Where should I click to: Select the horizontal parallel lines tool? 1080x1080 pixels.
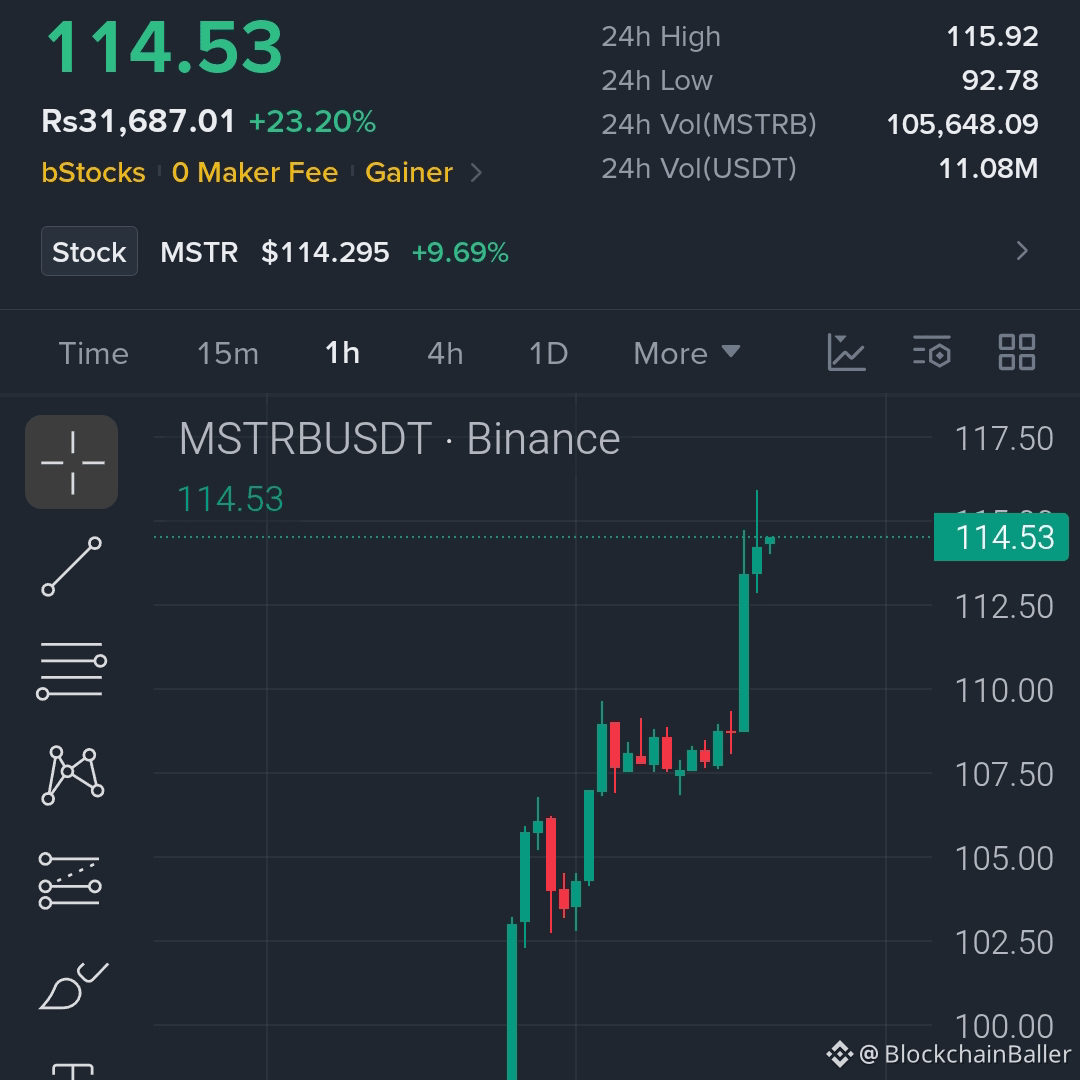pyautogui.click(x=72, y=671)
